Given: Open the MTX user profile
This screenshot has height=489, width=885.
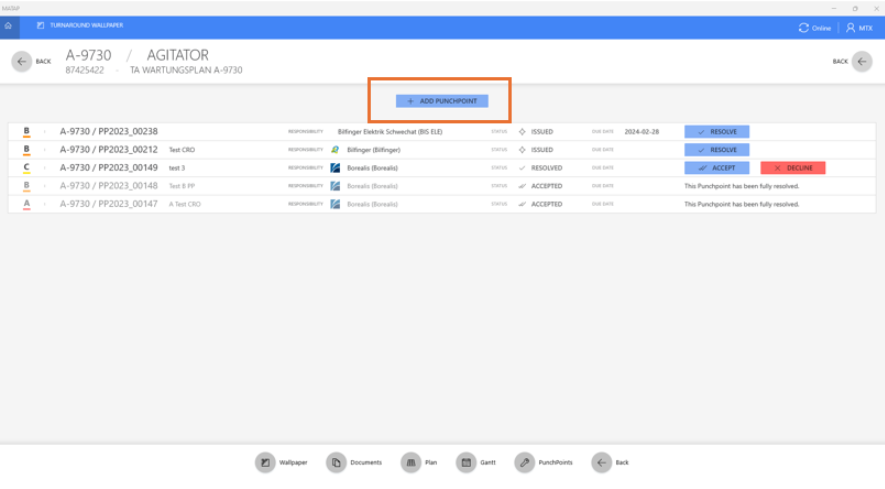Looking at the screenshot, I should (x=859, y=28).
